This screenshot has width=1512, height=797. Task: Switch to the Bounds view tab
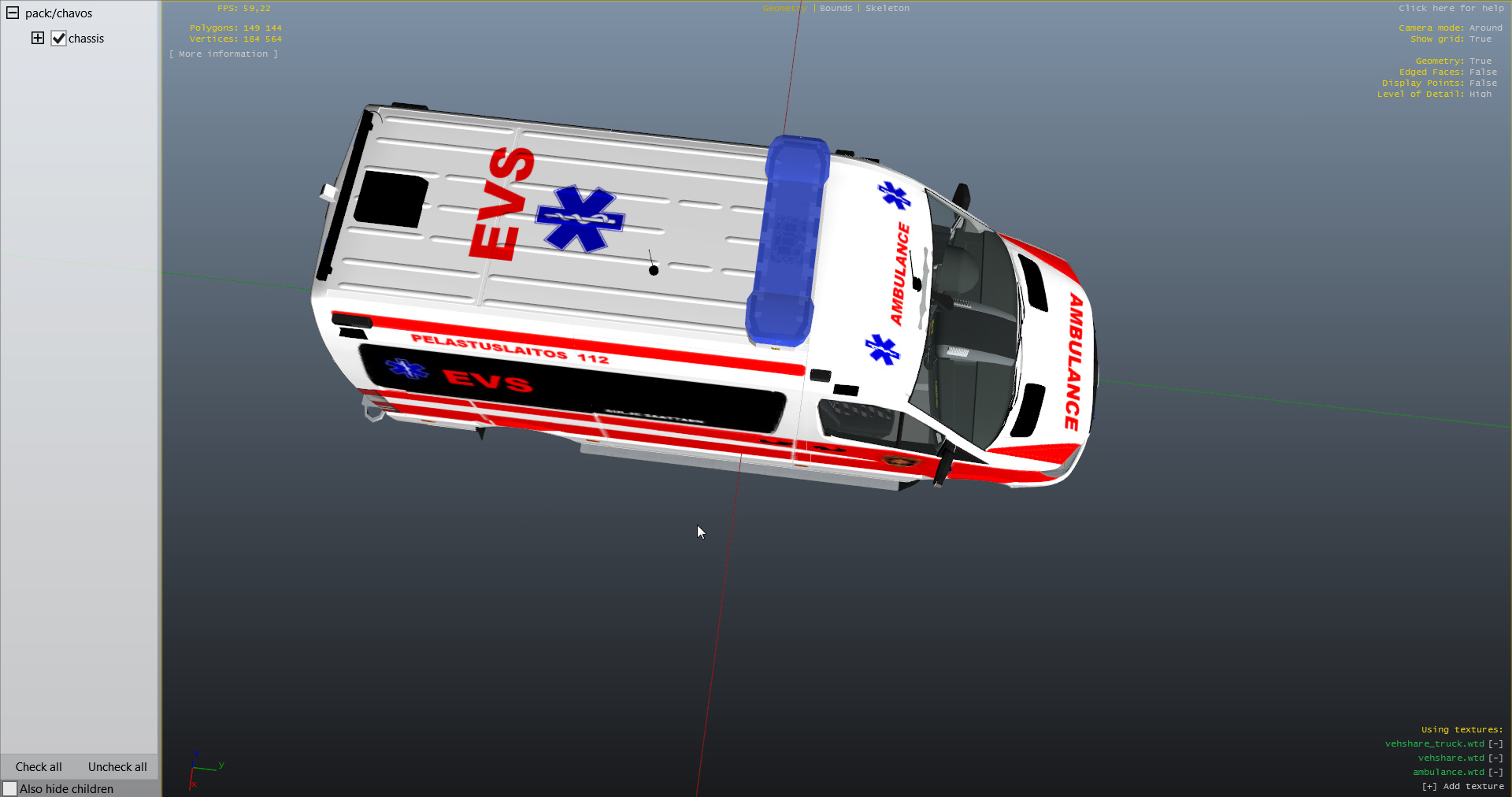tap(836, 8)
